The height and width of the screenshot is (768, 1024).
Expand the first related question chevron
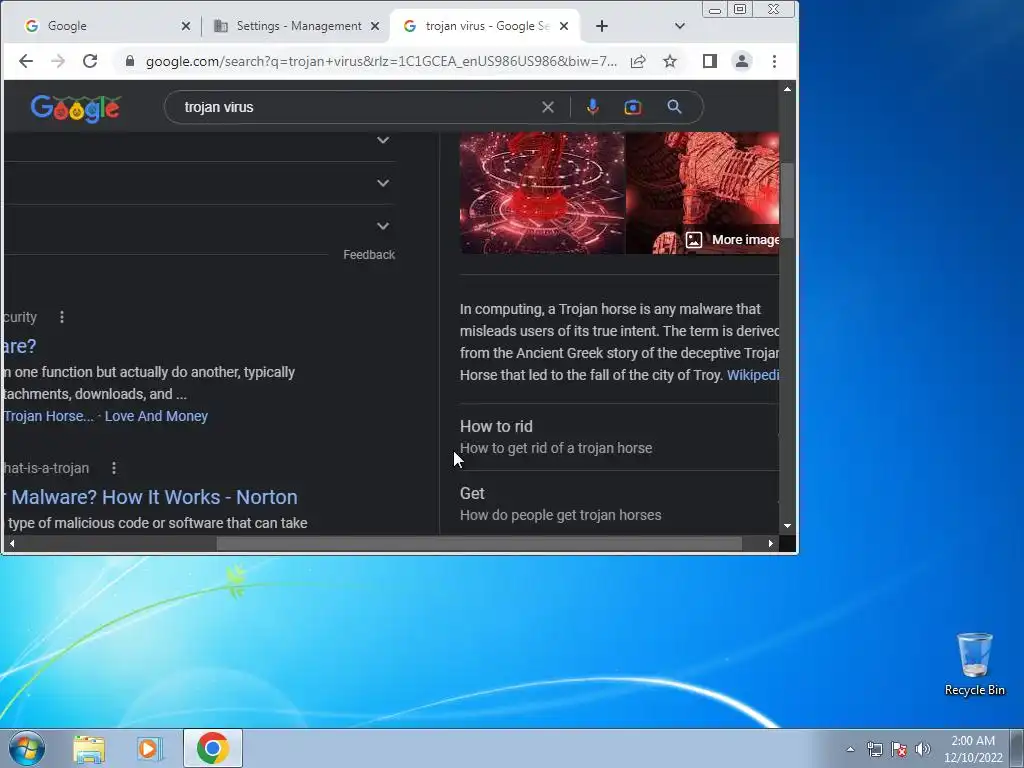coord(383,140)
